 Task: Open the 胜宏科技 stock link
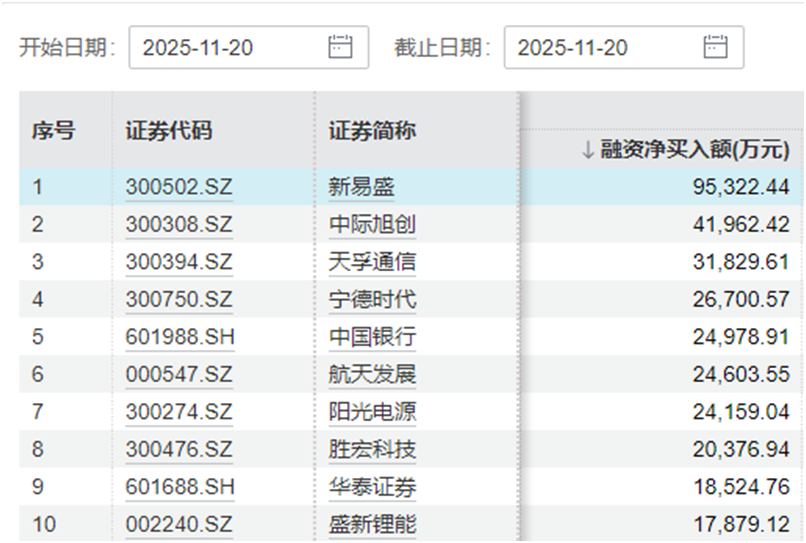pyautogui.click(x=372, y=449)
